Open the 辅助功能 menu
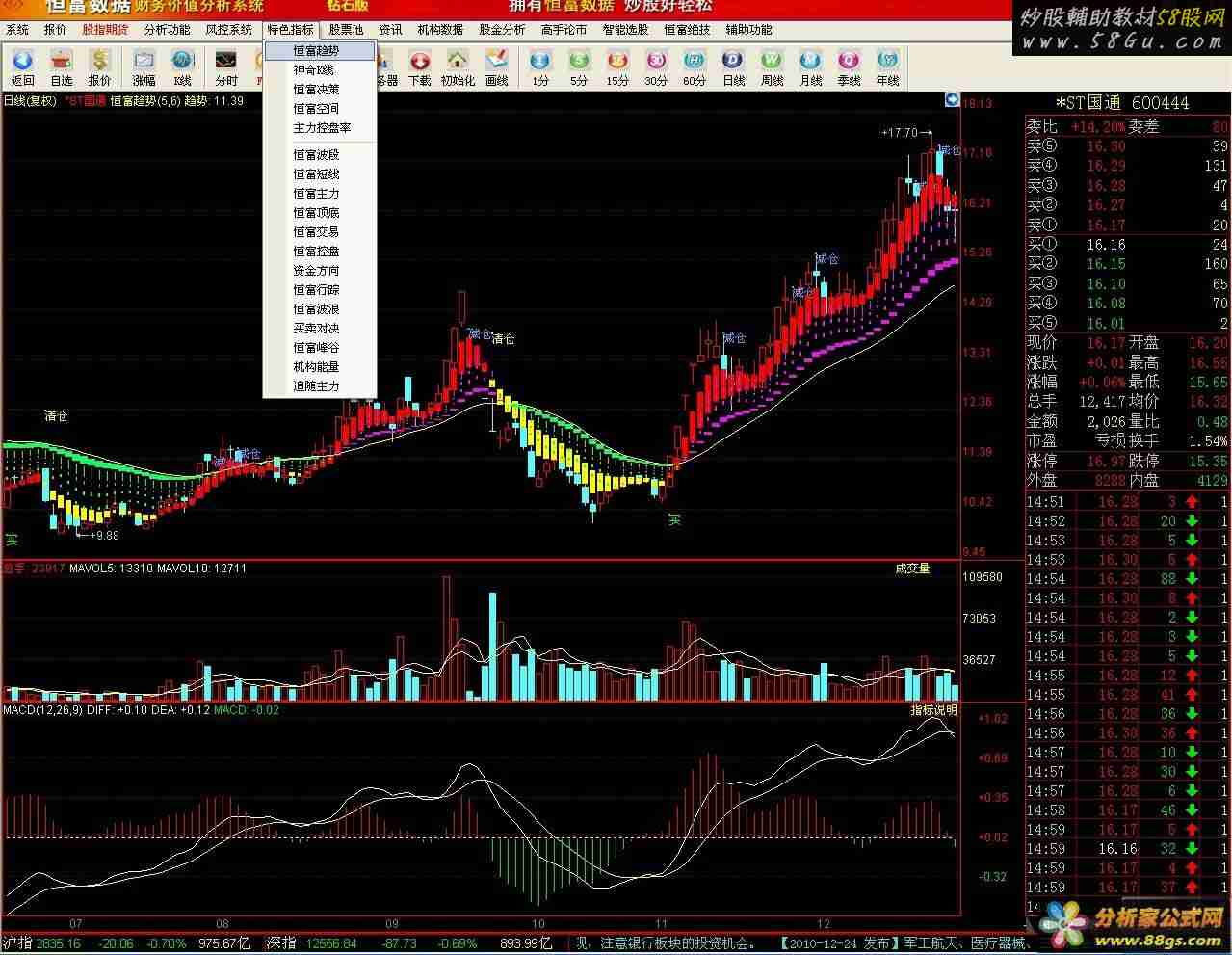 click(748, 30)
